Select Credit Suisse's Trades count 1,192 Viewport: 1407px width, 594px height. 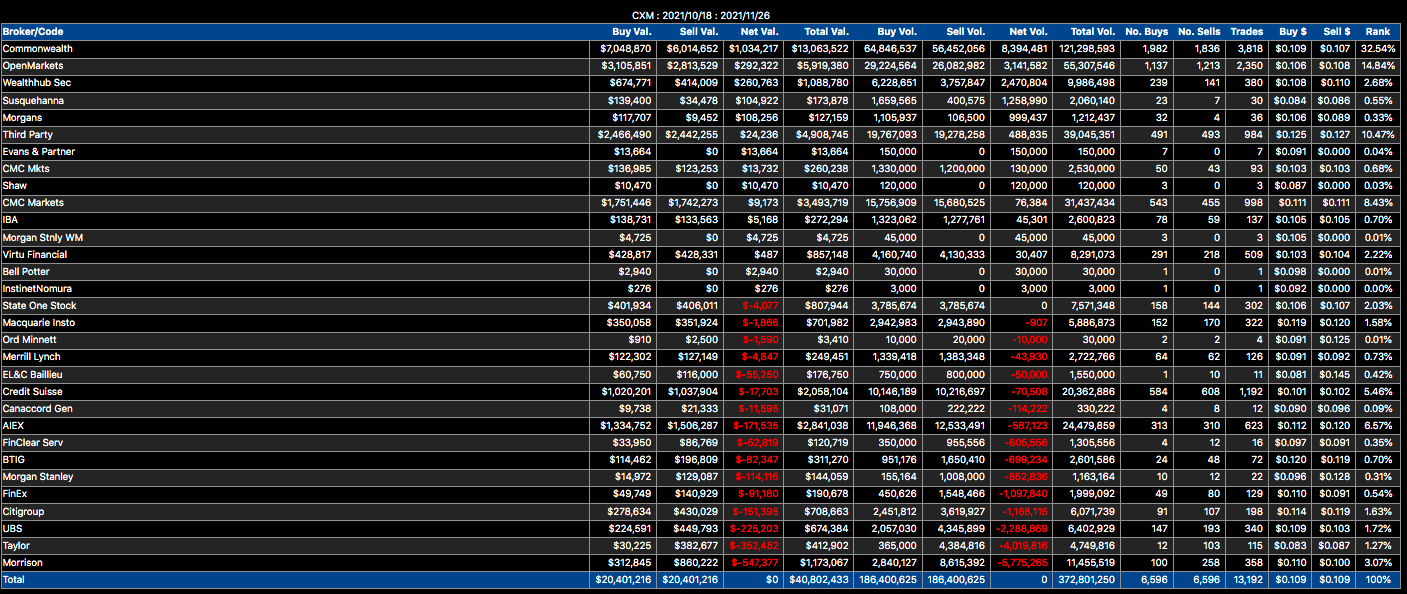tap(1249, 392)
